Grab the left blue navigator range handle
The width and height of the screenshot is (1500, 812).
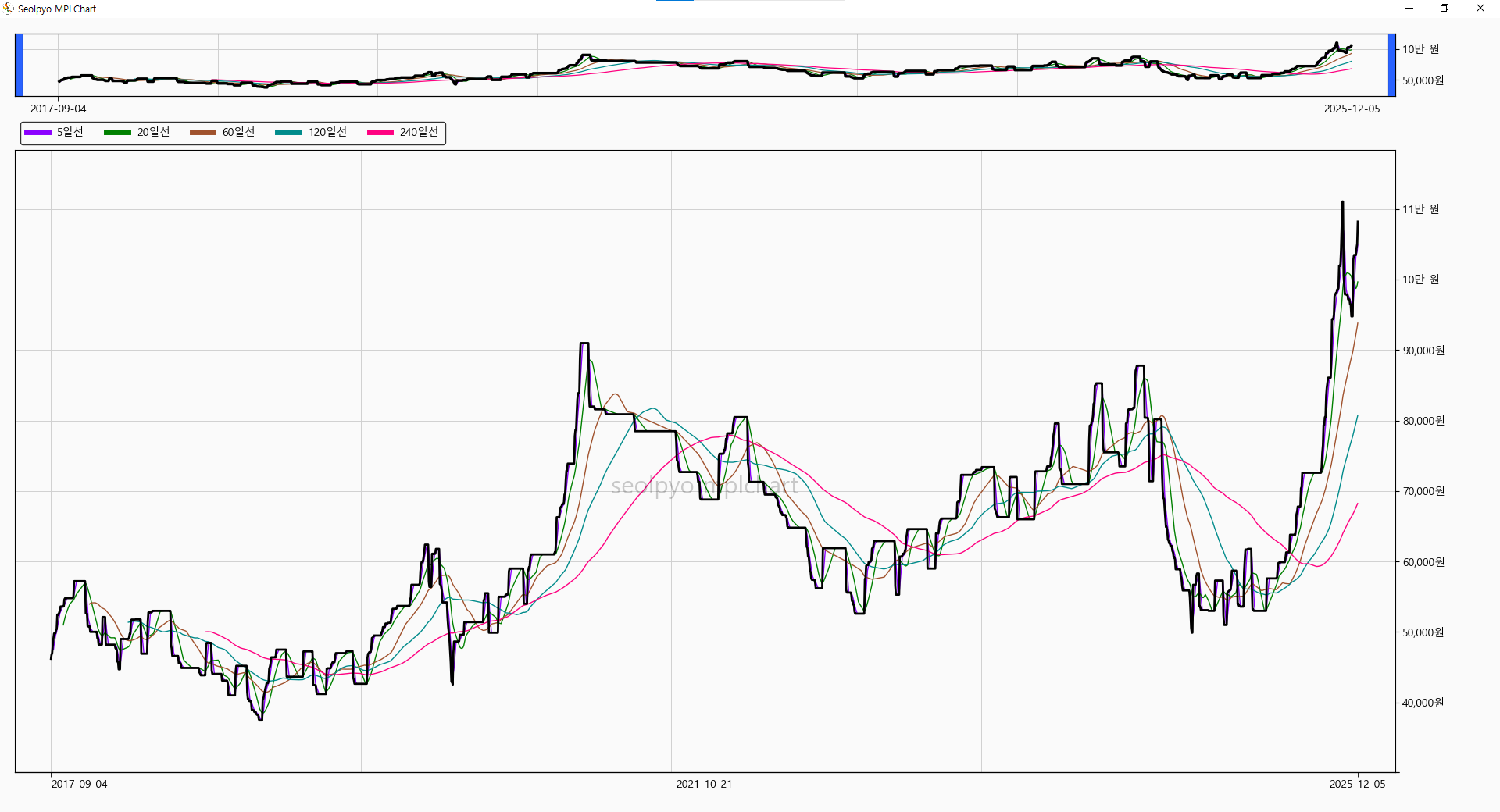point(20,65)
